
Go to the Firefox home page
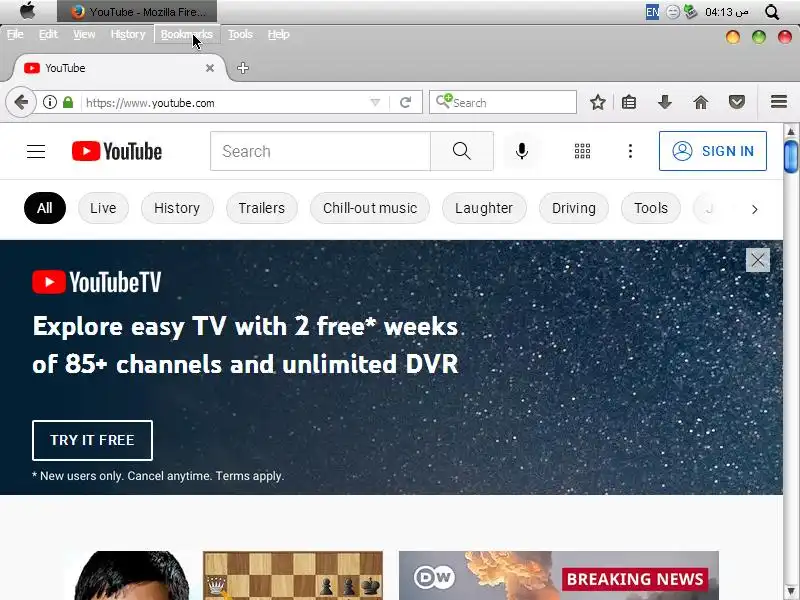click(701, 103)
